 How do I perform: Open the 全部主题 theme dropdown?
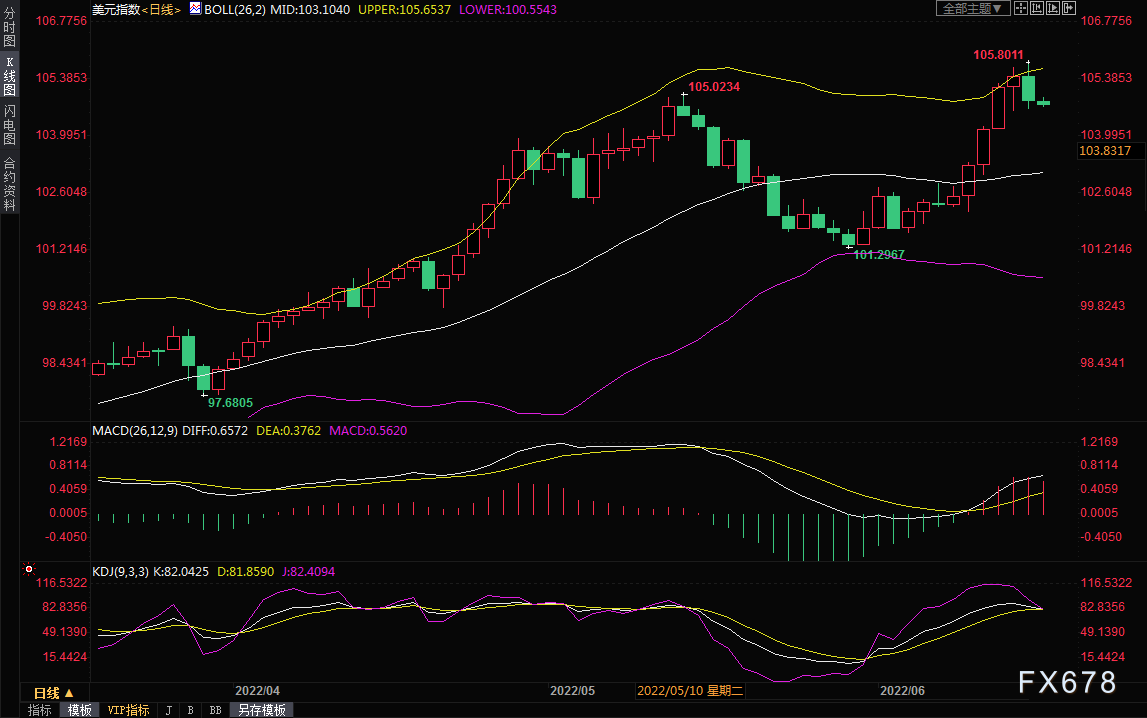click(x=972, y=8)
